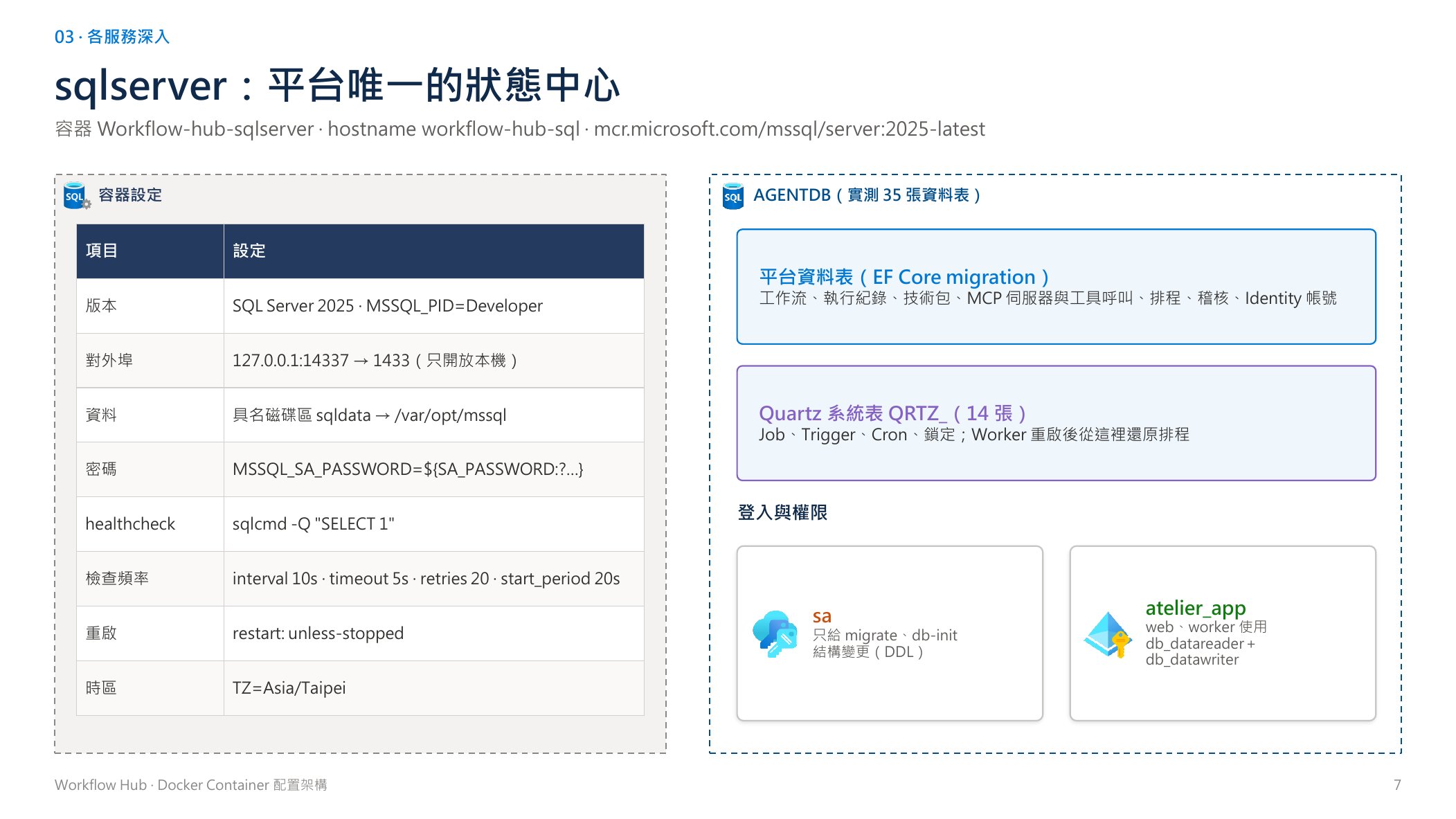This screenshot has width=1456, height=819.
Task: Click the 檢查頻率 row label
Action: point(117,579)
